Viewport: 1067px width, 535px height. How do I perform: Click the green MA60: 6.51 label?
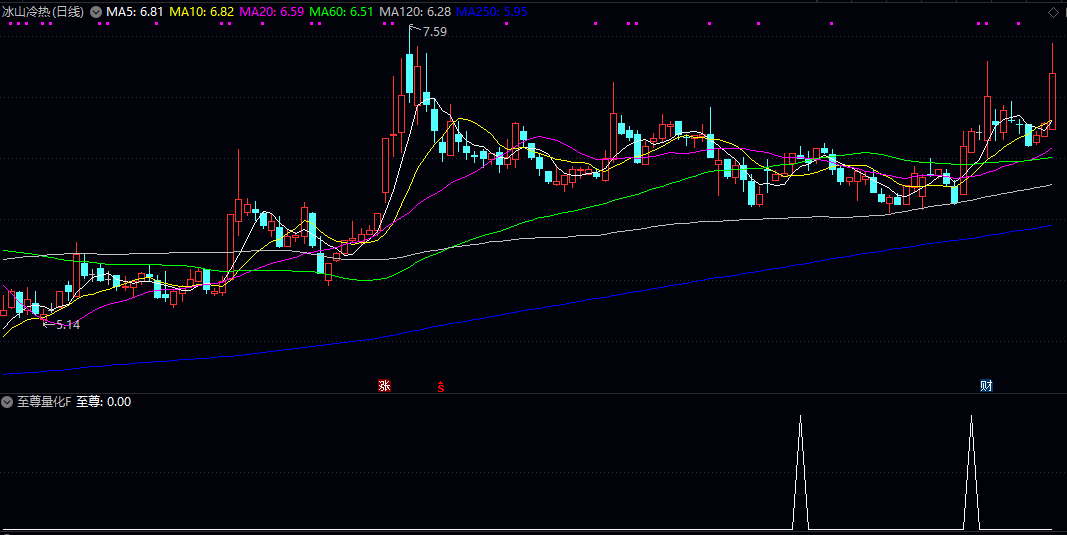pyautogui.click(x=342, y=12)
